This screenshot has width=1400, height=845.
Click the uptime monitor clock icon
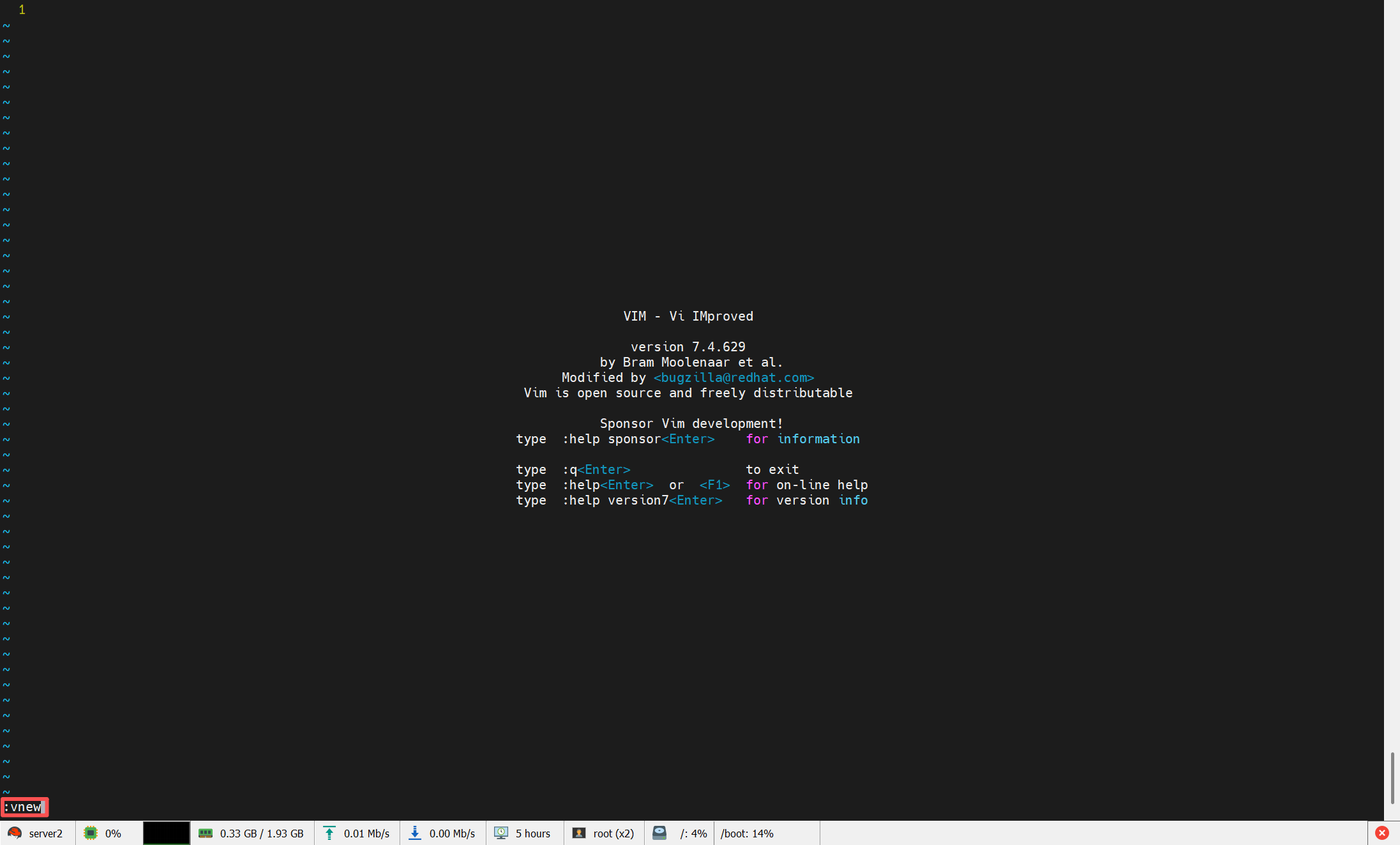[x=501, y=833]
